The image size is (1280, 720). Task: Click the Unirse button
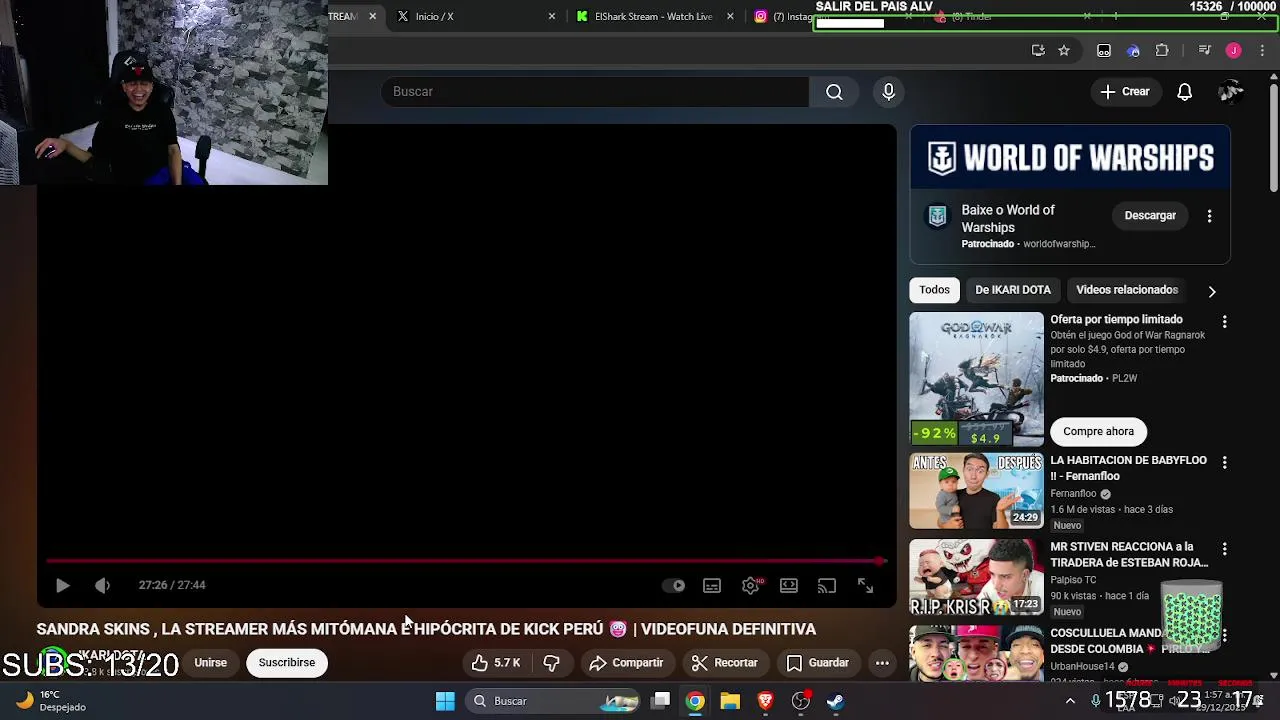click(x=210, y=663)
